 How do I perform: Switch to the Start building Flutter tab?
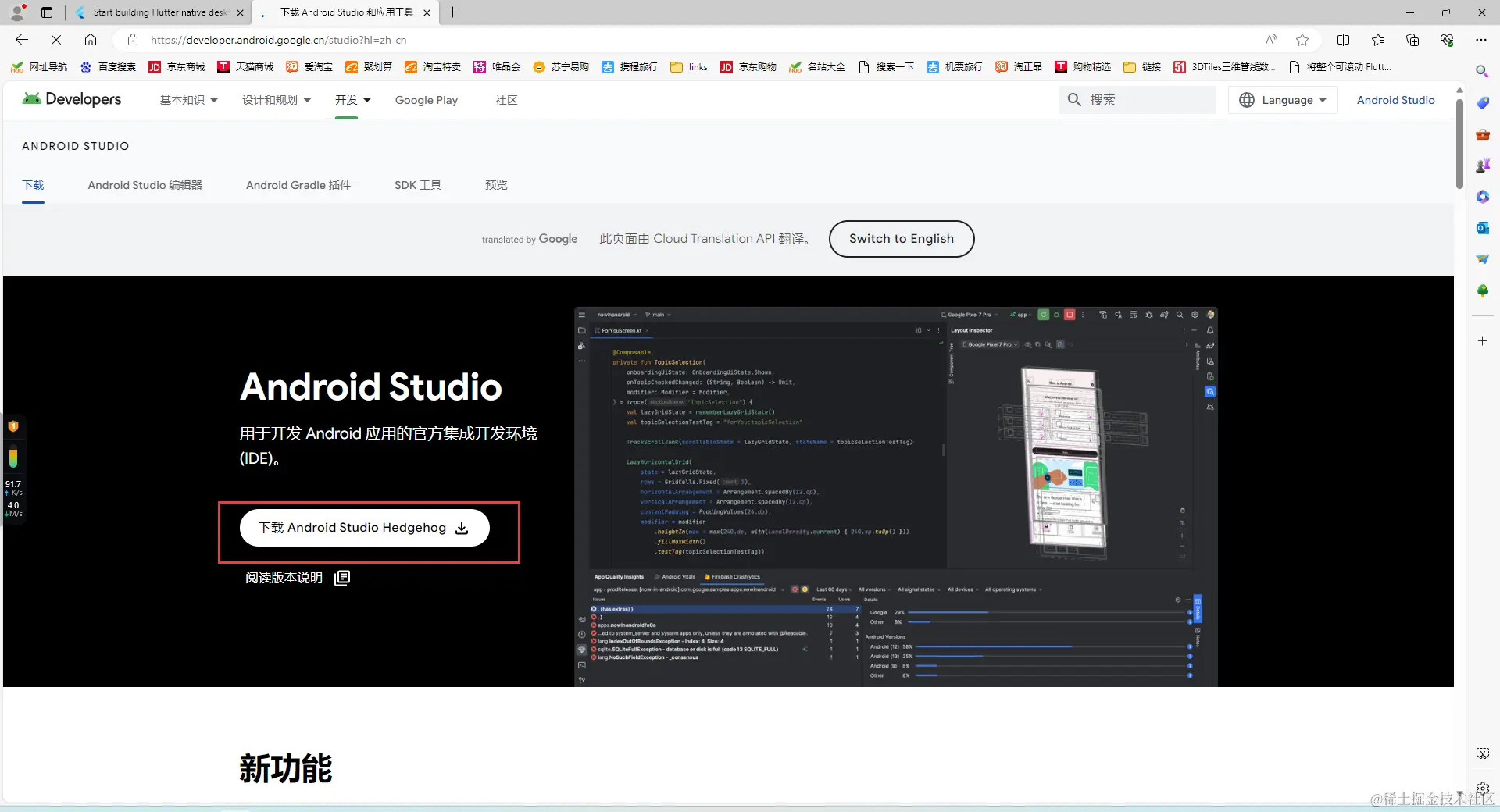pyautogui.click(x=159, y=12)
